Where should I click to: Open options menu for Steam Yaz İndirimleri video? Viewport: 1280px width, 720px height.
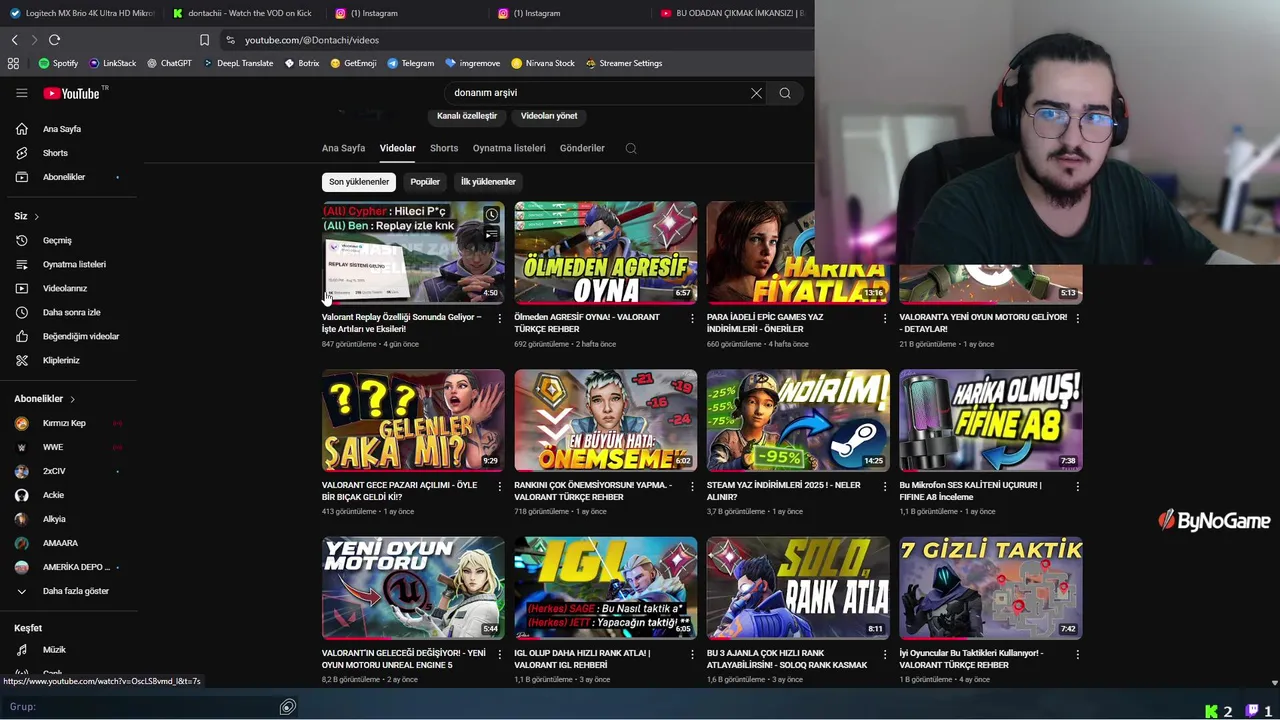pyautogui.click(x=884, y=487)
